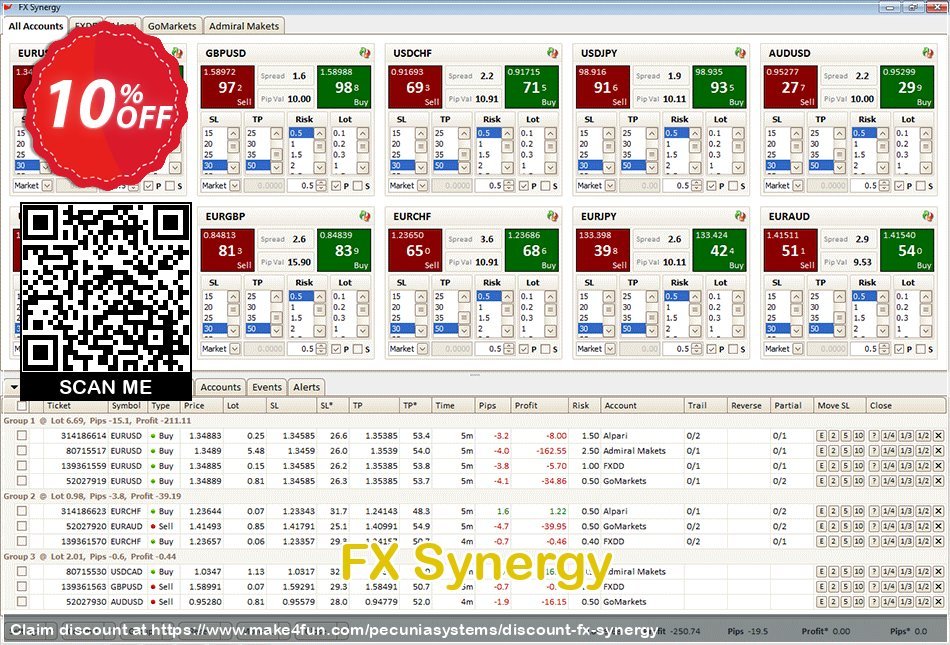Screen dimensions: 950x645
Task: Select 35 in the USDJPY TP list
Action: click(633, 155)
